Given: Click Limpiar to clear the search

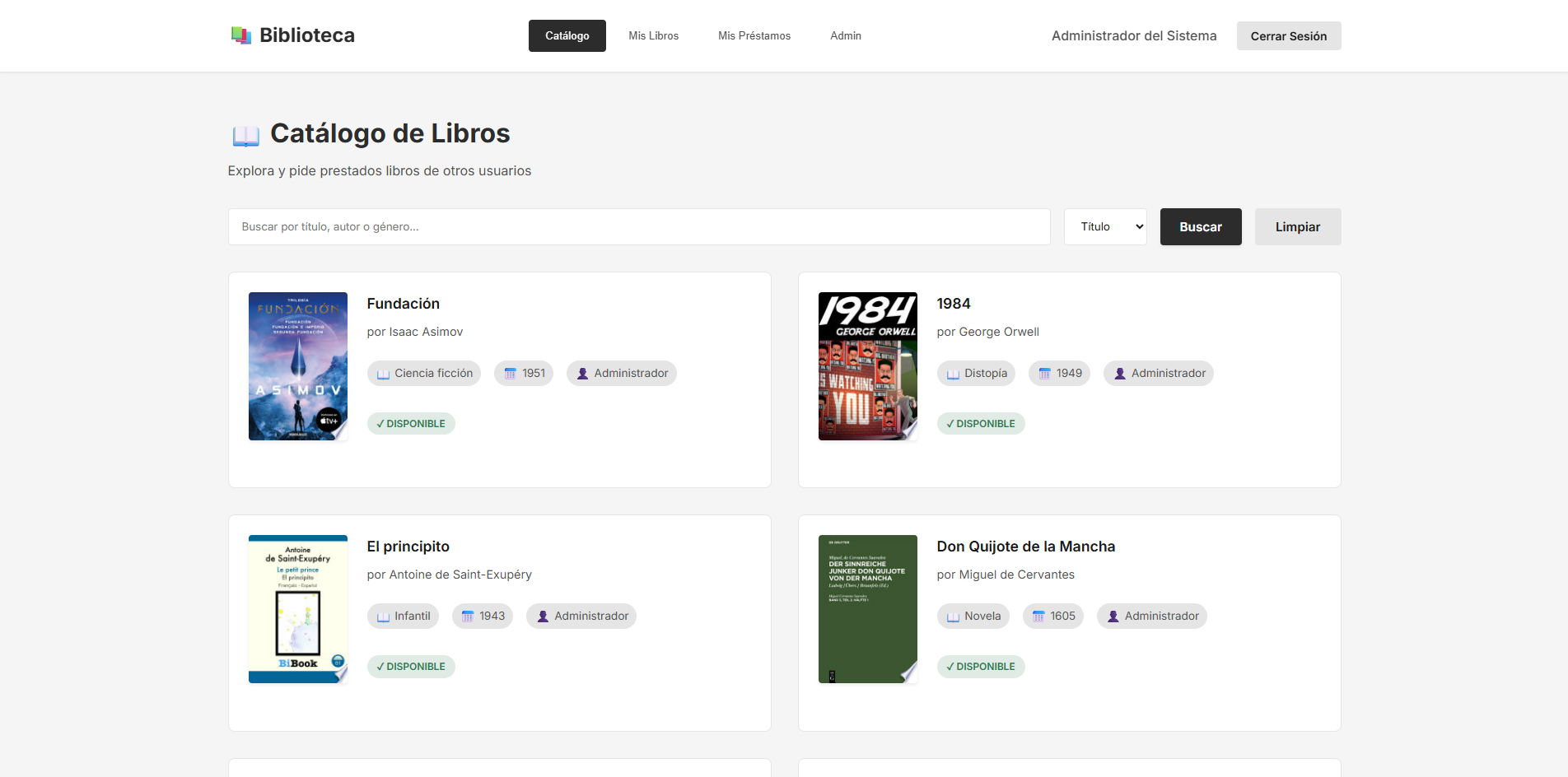Looking at the screenshot, I should pos(1297,226).
